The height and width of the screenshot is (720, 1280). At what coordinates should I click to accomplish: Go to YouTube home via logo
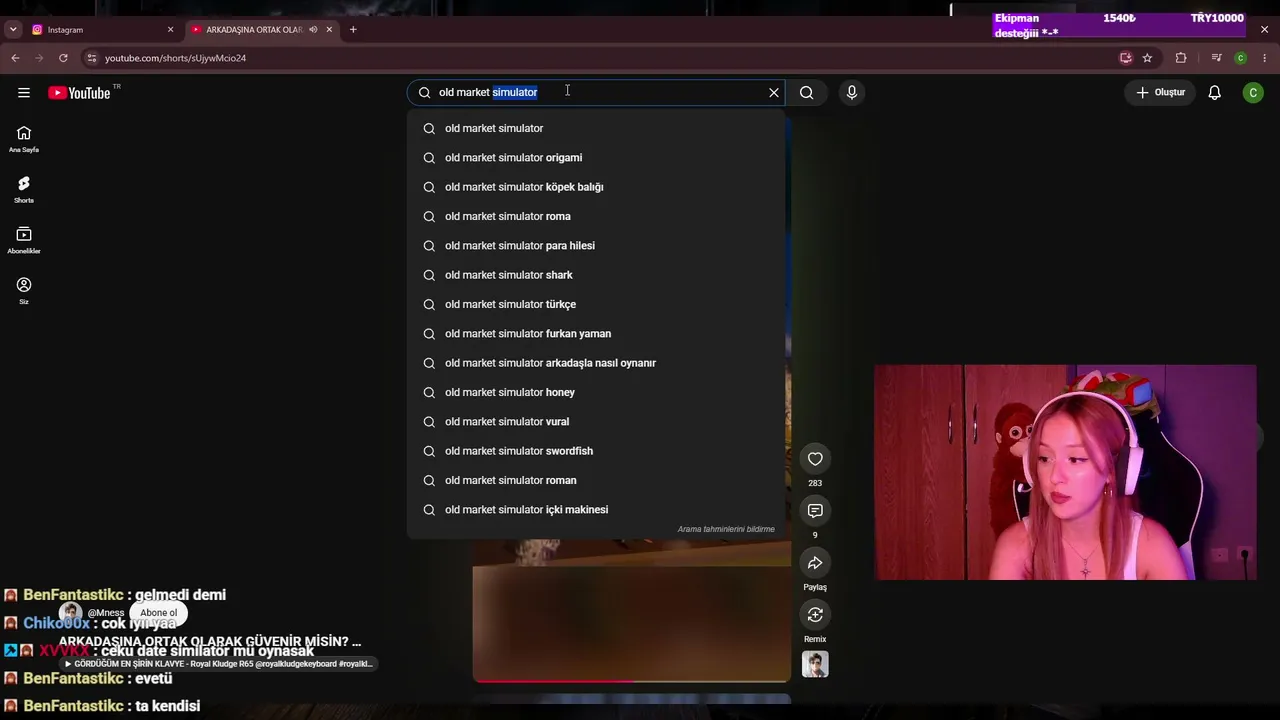[79, 93]
